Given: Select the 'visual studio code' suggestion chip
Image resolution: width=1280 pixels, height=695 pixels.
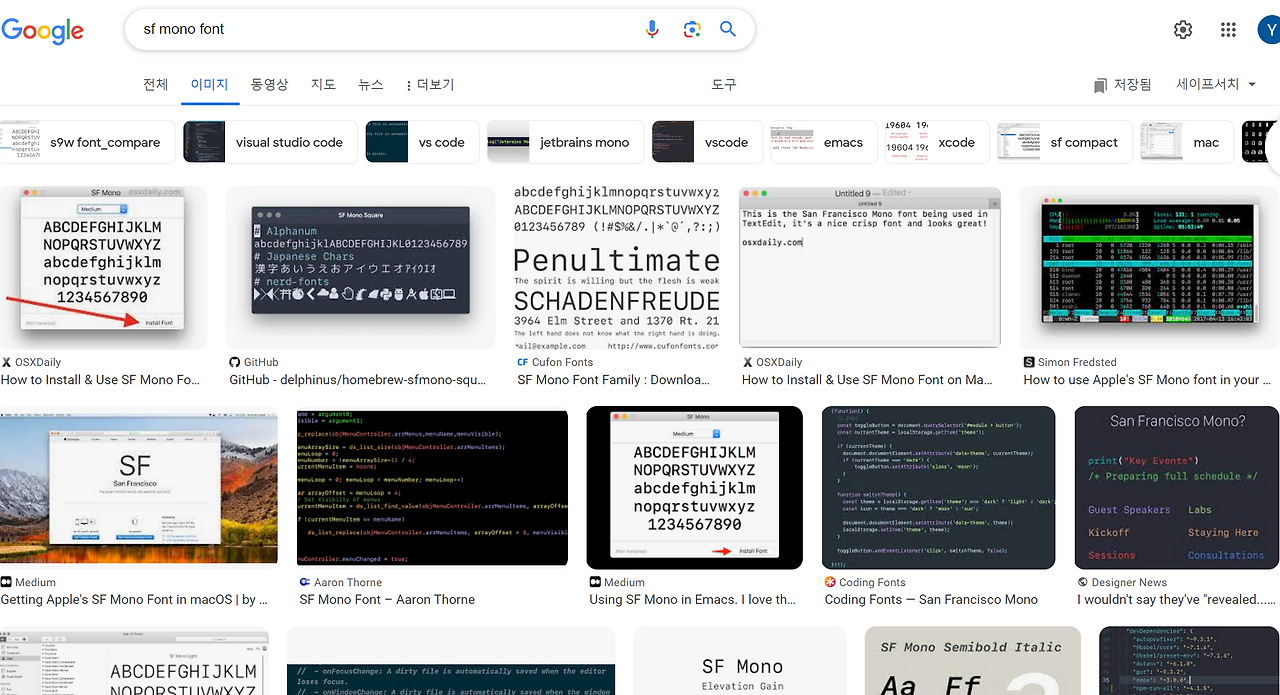Looking at the screenshot, I should pyautogui.click(x=269, y=142).
